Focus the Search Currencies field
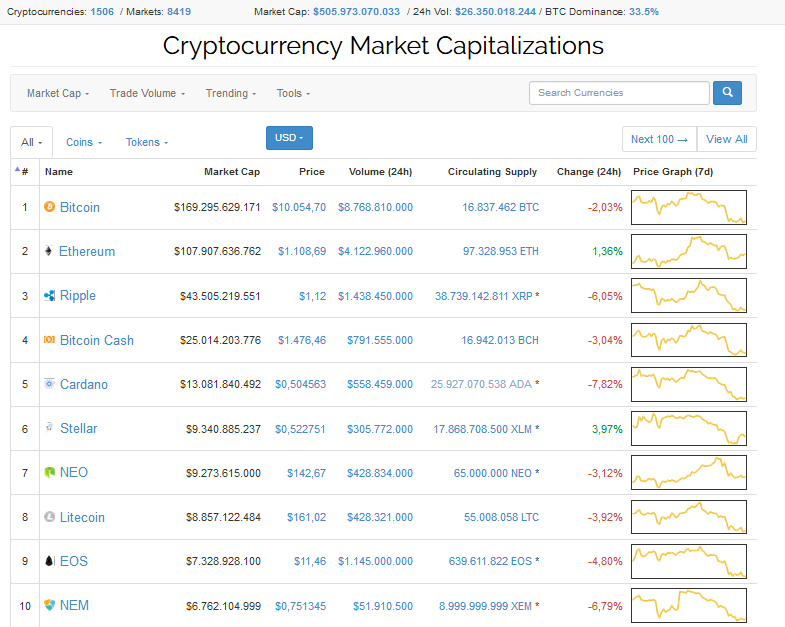 tap(619, 93)
